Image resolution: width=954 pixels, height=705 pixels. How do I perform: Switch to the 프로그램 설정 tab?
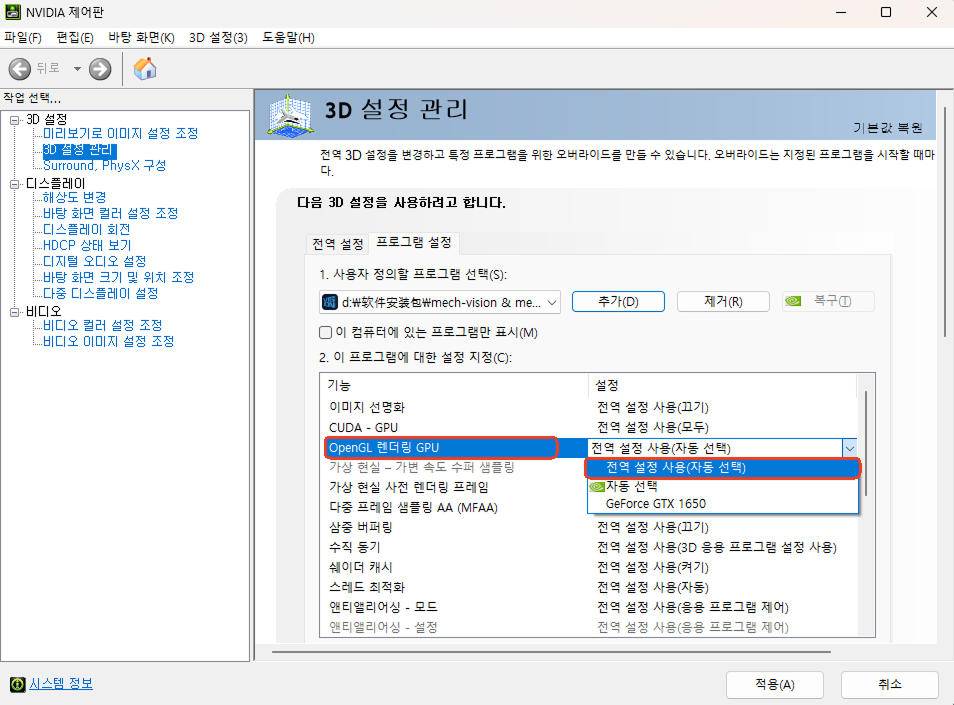tap(414, 242)
